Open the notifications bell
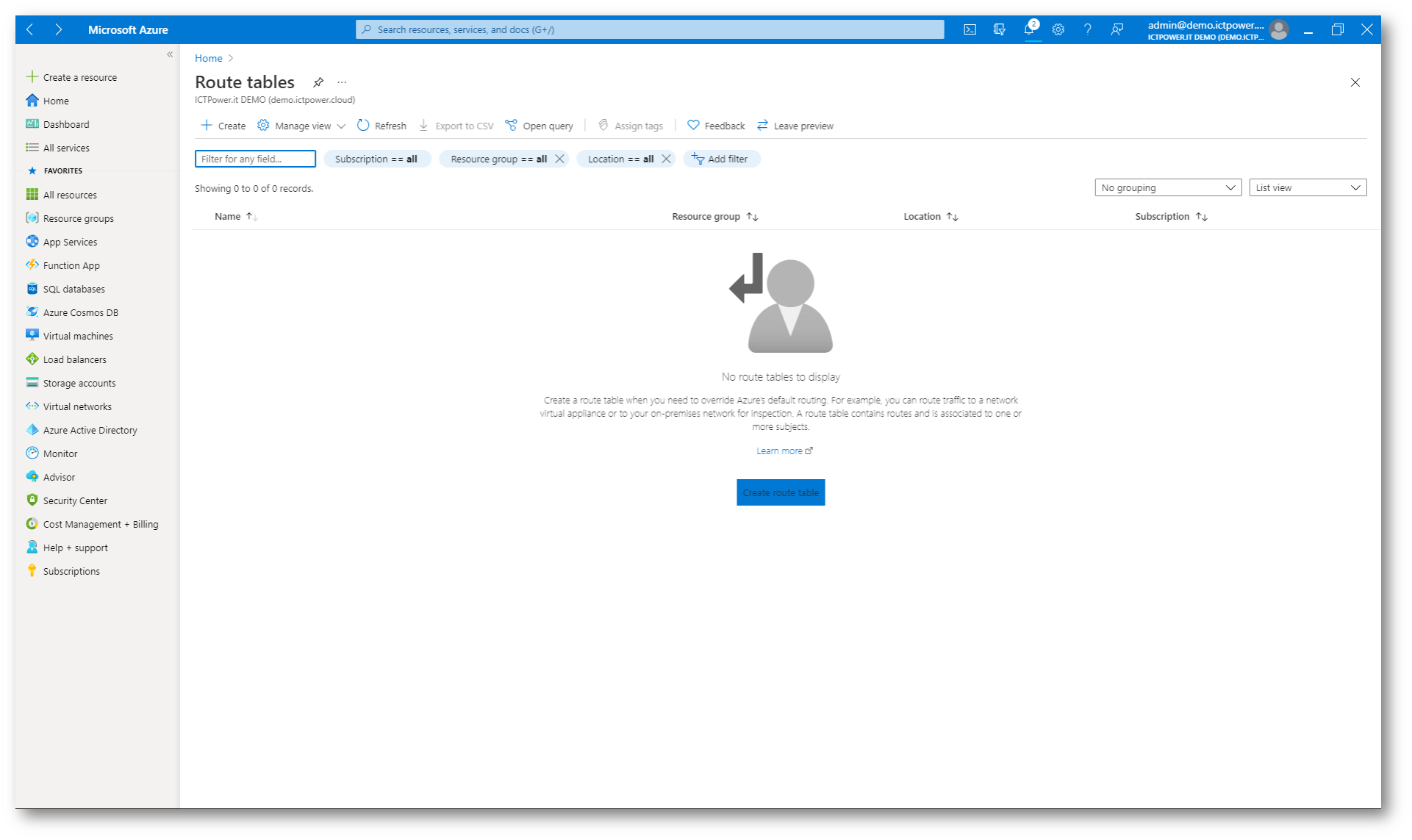This screenshot has height=840, width=1412. coord(1030,29)
